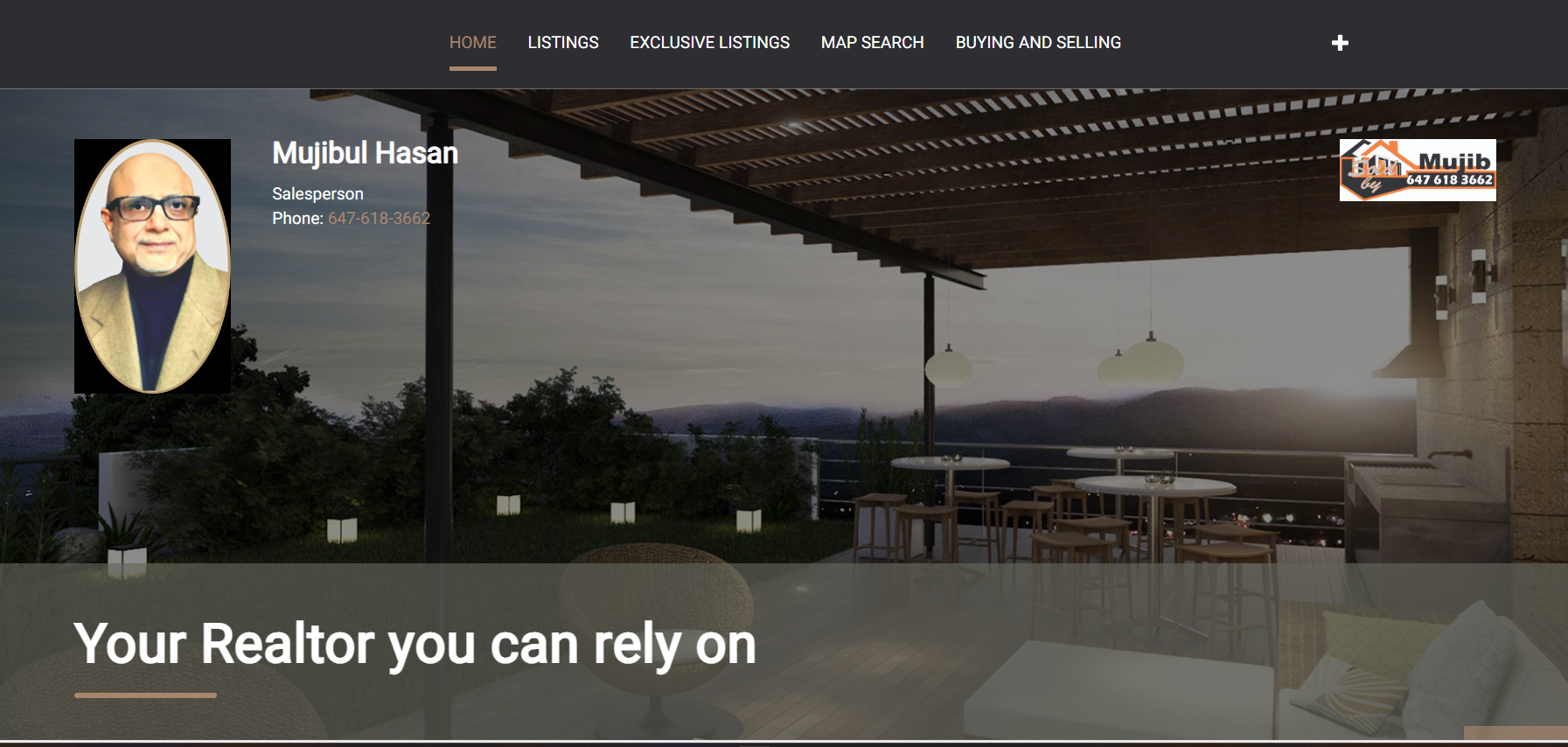
Task: Click the Mujibul Hasan name heading
Action: 365,153
